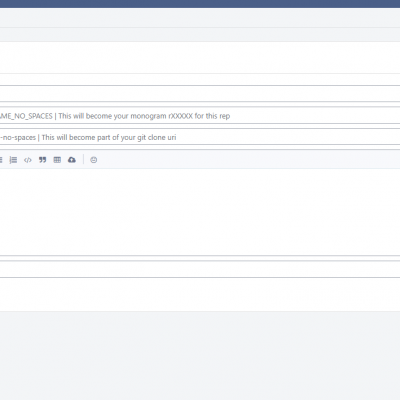This screenshot has width=400, height=400.
Task: Click the dark blue top header bar
Action: (x=200, y=4)
